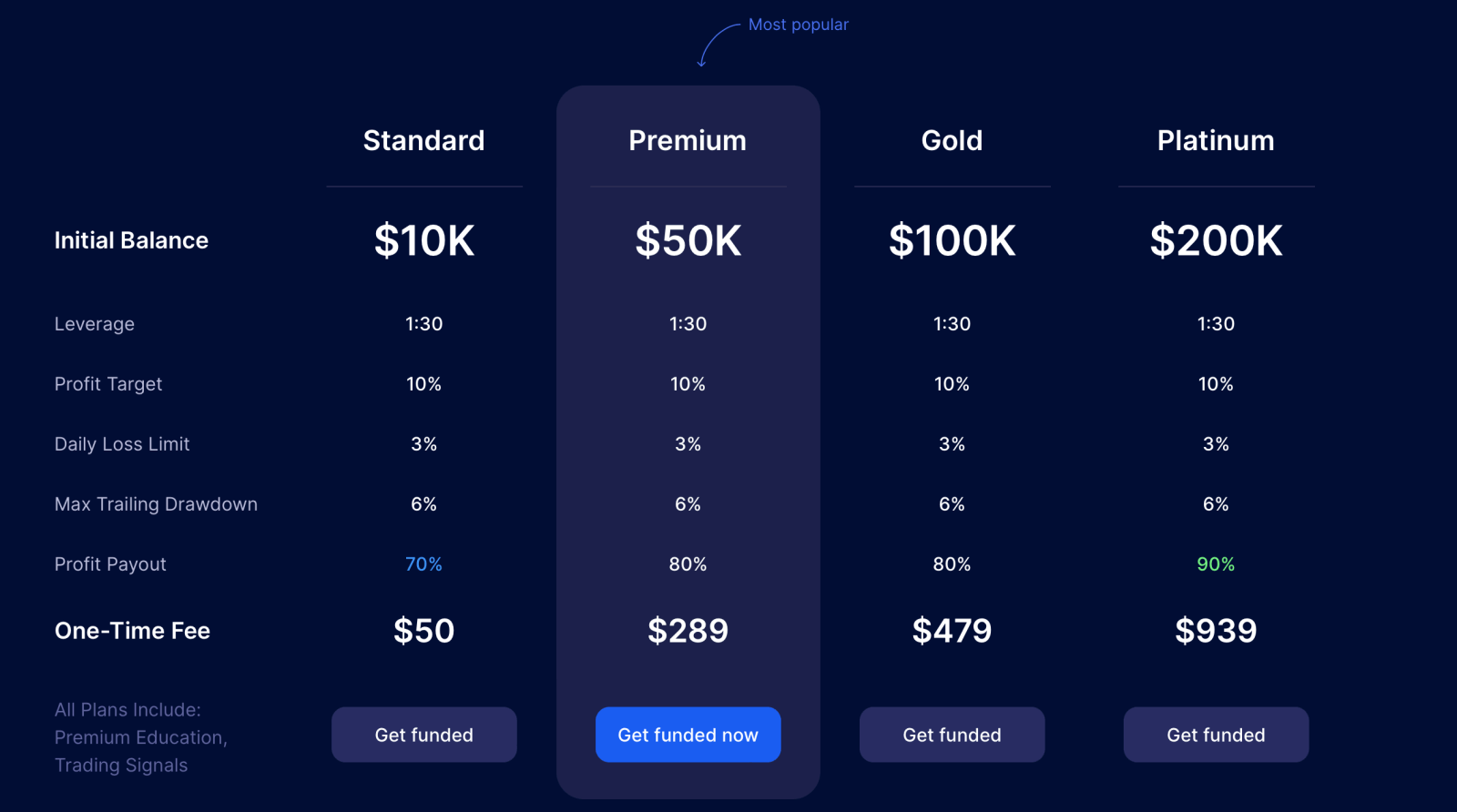Select the Premium plan column header
The width and height of the screenshot is (1457, 812).
point(688,140)
